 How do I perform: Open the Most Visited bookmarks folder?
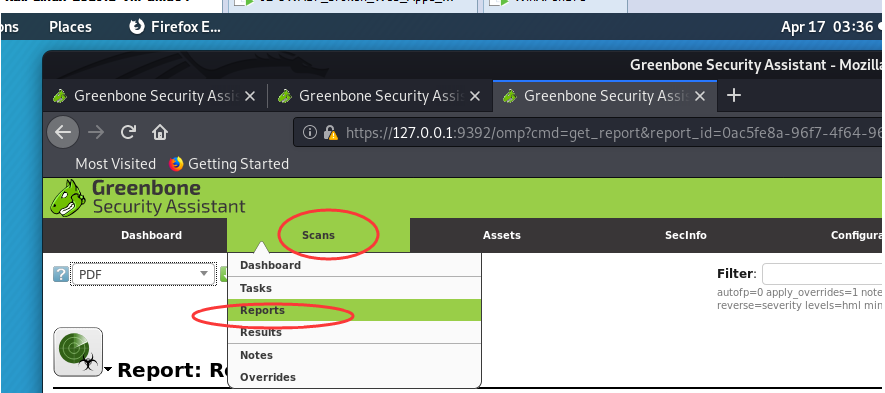point(115,164)
